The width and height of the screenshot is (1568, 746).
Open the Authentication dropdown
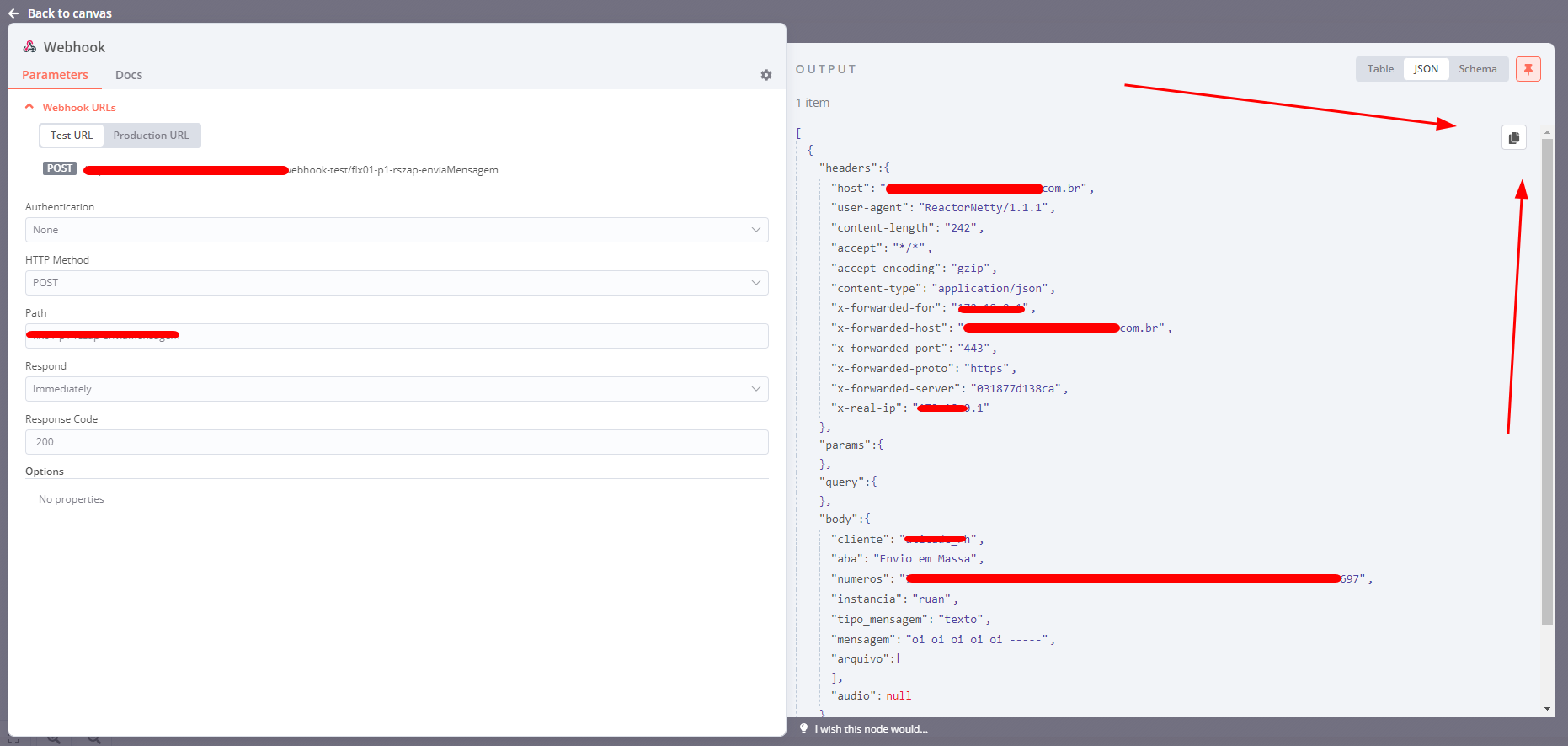[397, 230]
